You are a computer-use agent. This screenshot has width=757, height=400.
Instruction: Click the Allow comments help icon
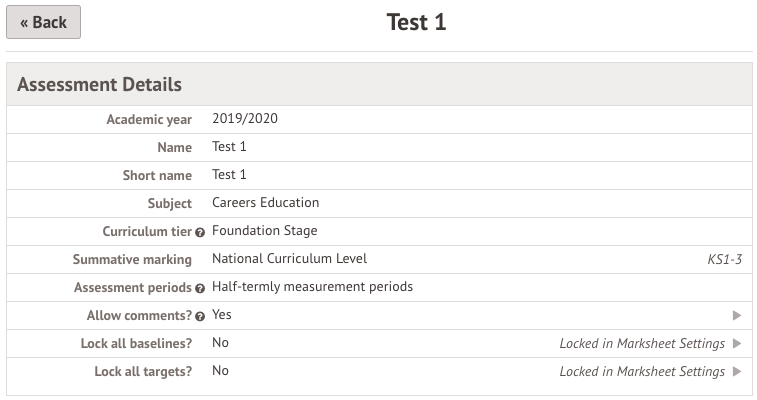tap(200, 316)
